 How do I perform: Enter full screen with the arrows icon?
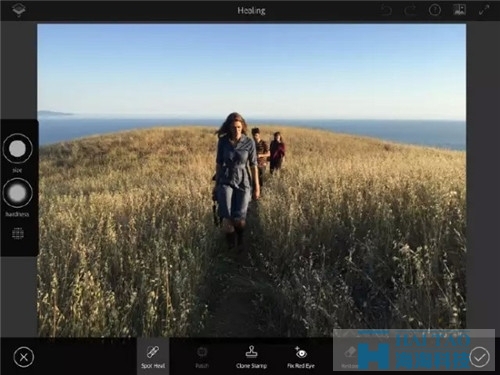coord(484,10)
